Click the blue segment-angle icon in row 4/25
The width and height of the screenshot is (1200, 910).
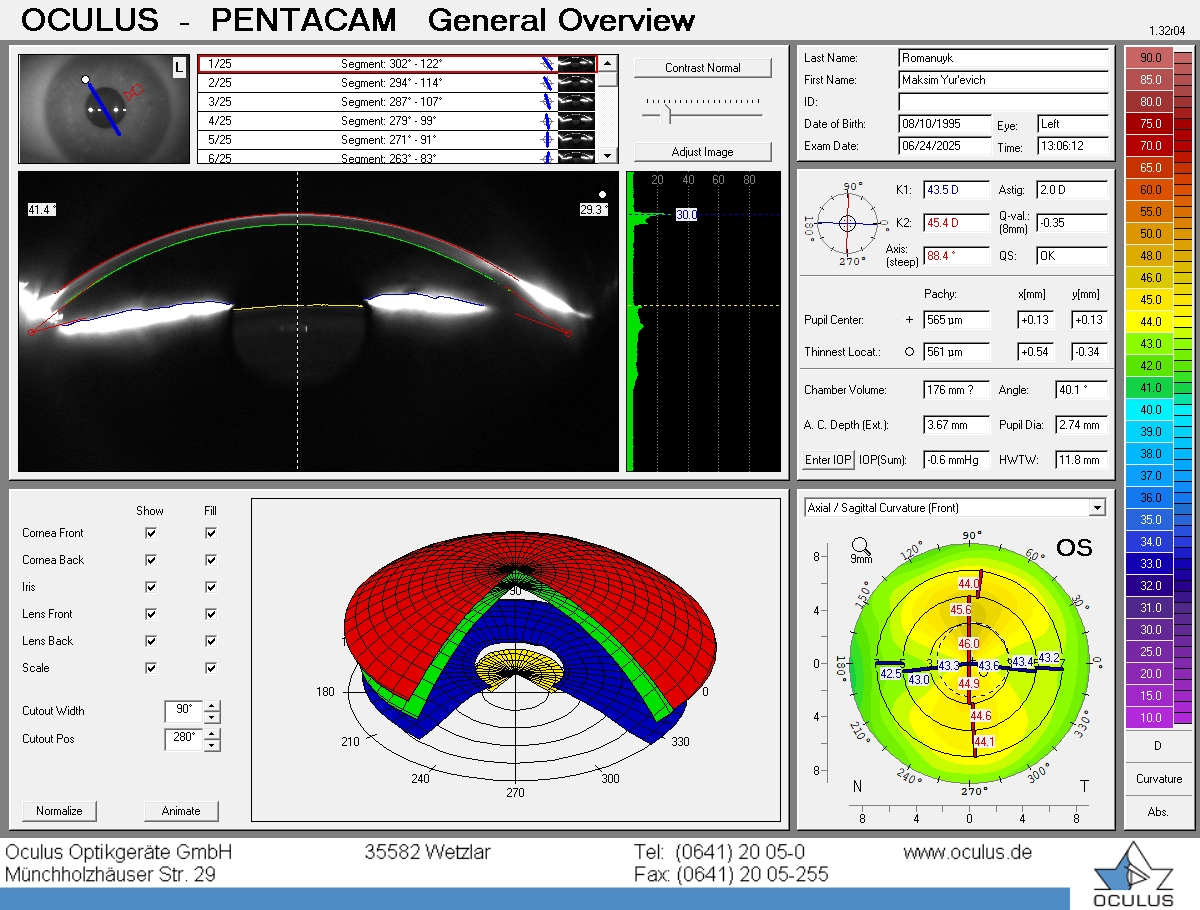(x=547, y=120)
